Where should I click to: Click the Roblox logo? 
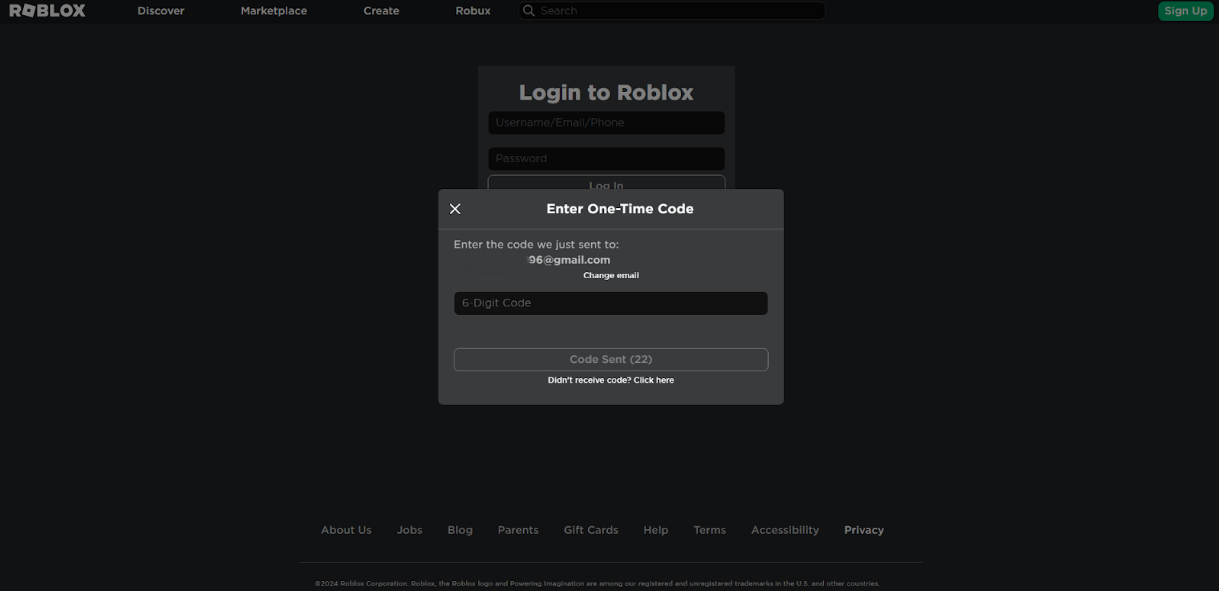pos(47,11)
